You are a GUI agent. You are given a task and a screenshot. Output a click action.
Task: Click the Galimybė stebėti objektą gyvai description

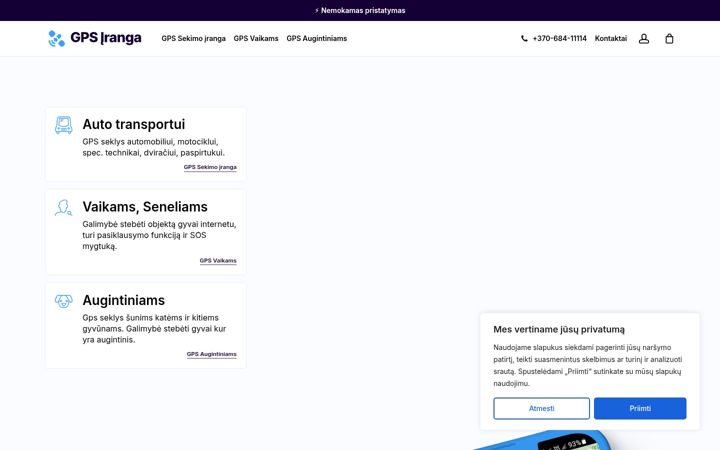(x=159, y=235)
